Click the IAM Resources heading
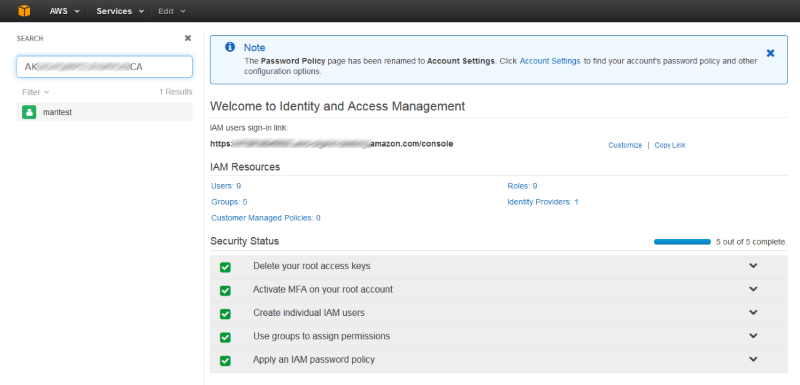This screenshot has height=385, width=800. click(245, 167)
